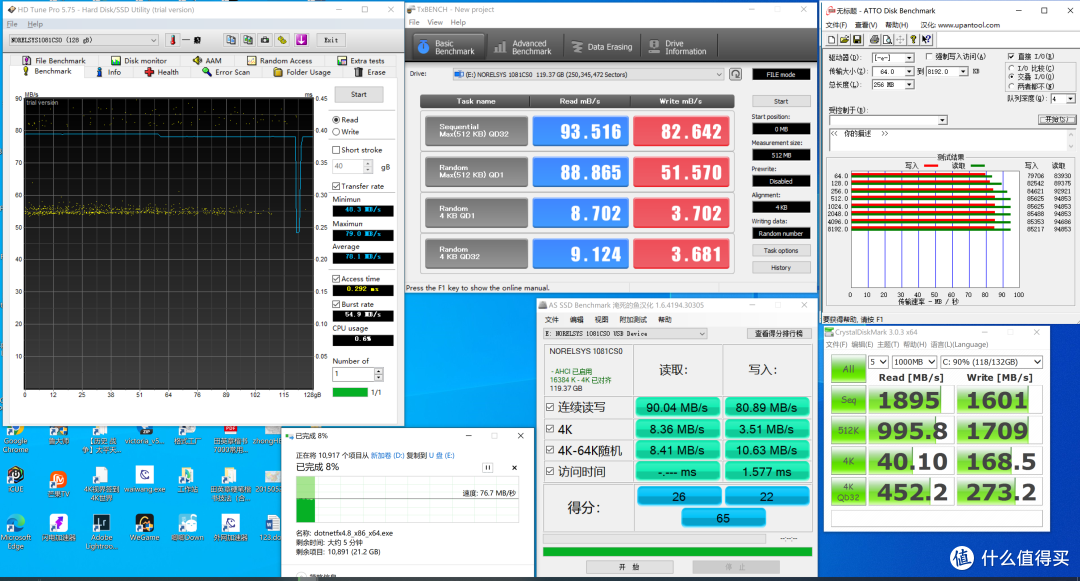Select the Read radio button in HD Tune
The image size is (1080, 581).
tap(336, 120)
